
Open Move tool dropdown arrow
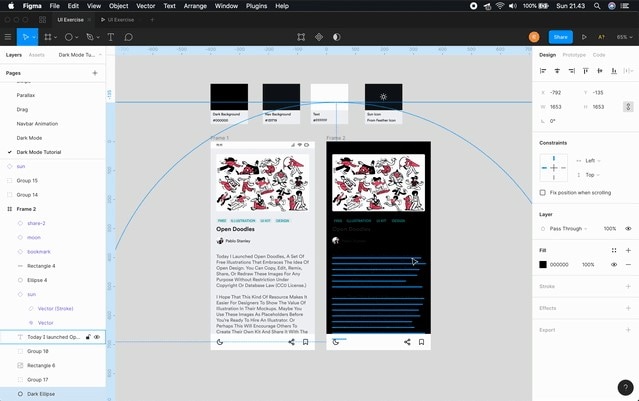(34, 37)
